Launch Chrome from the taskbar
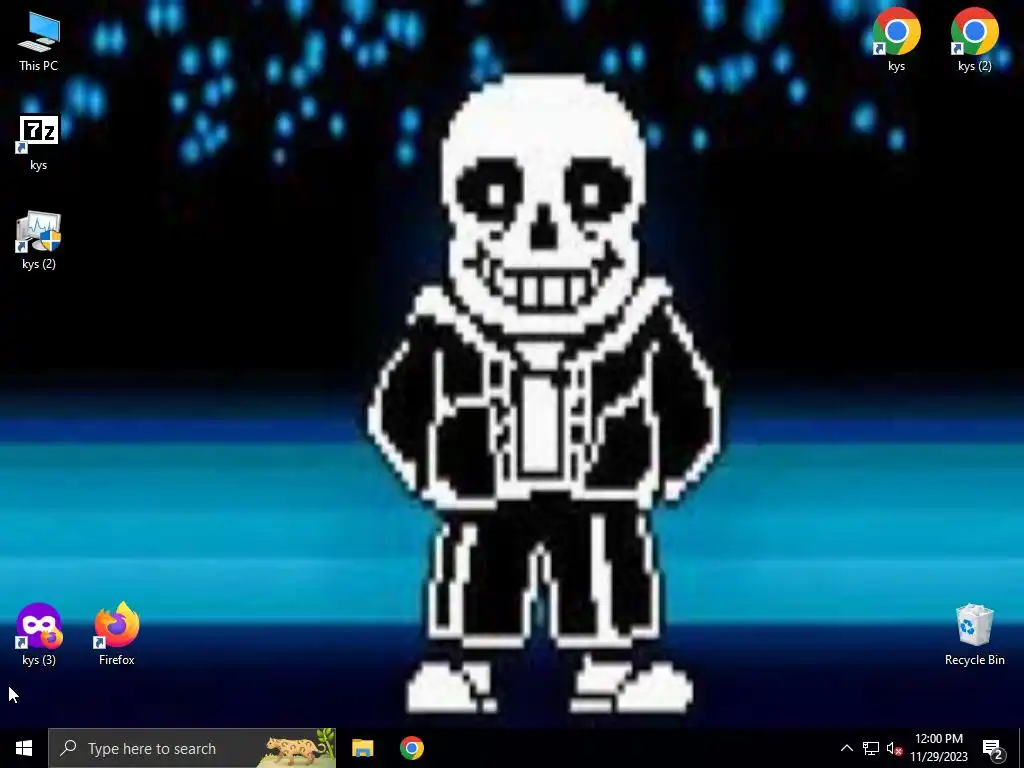This screenshot has height=768, width=1024. click(411, 748)
